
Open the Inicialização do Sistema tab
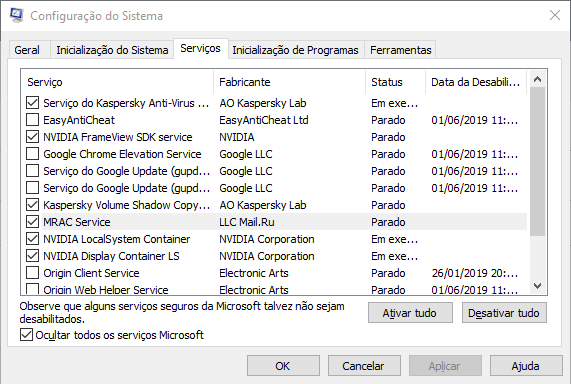(x=112, y=50)
